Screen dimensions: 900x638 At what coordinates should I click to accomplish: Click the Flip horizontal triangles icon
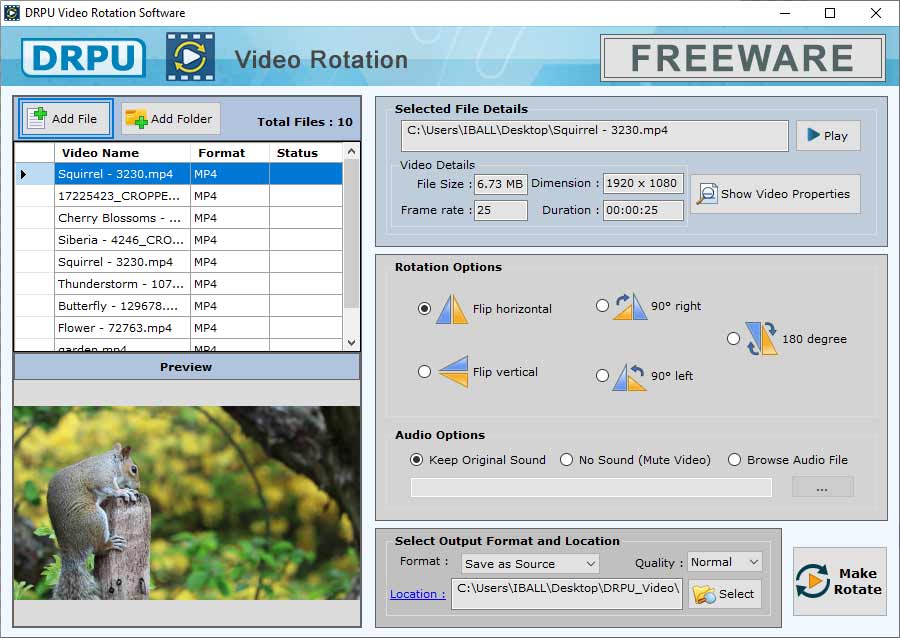[452, 309]
